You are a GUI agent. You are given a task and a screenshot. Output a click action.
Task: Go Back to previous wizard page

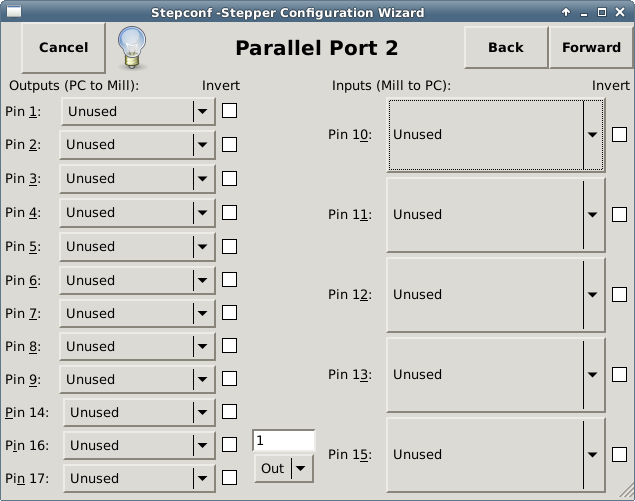pos(505,47)
